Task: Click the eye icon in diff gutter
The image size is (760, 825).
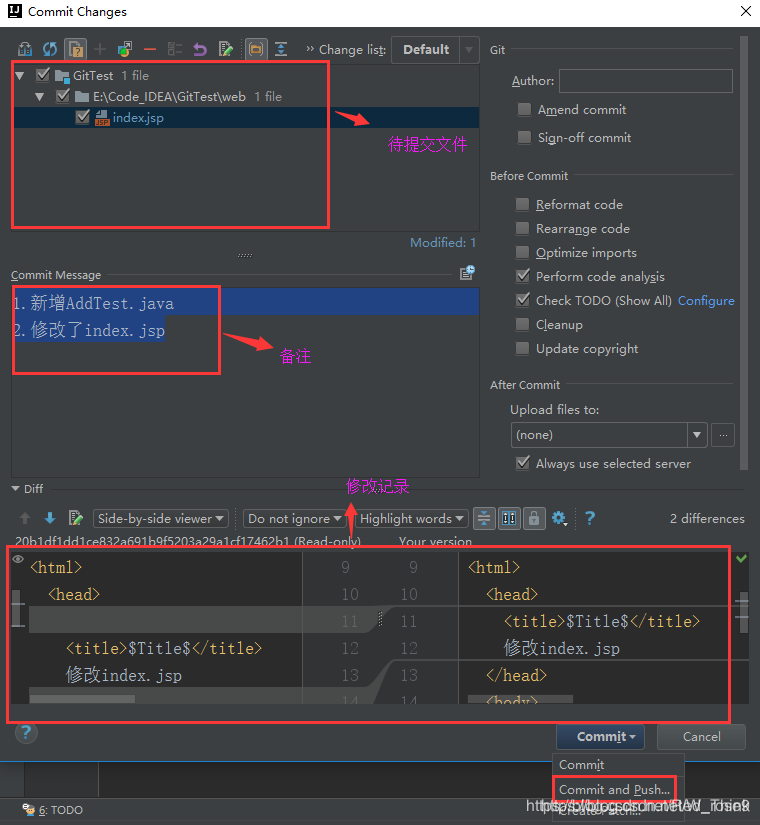Action: (x=18, y=559)
